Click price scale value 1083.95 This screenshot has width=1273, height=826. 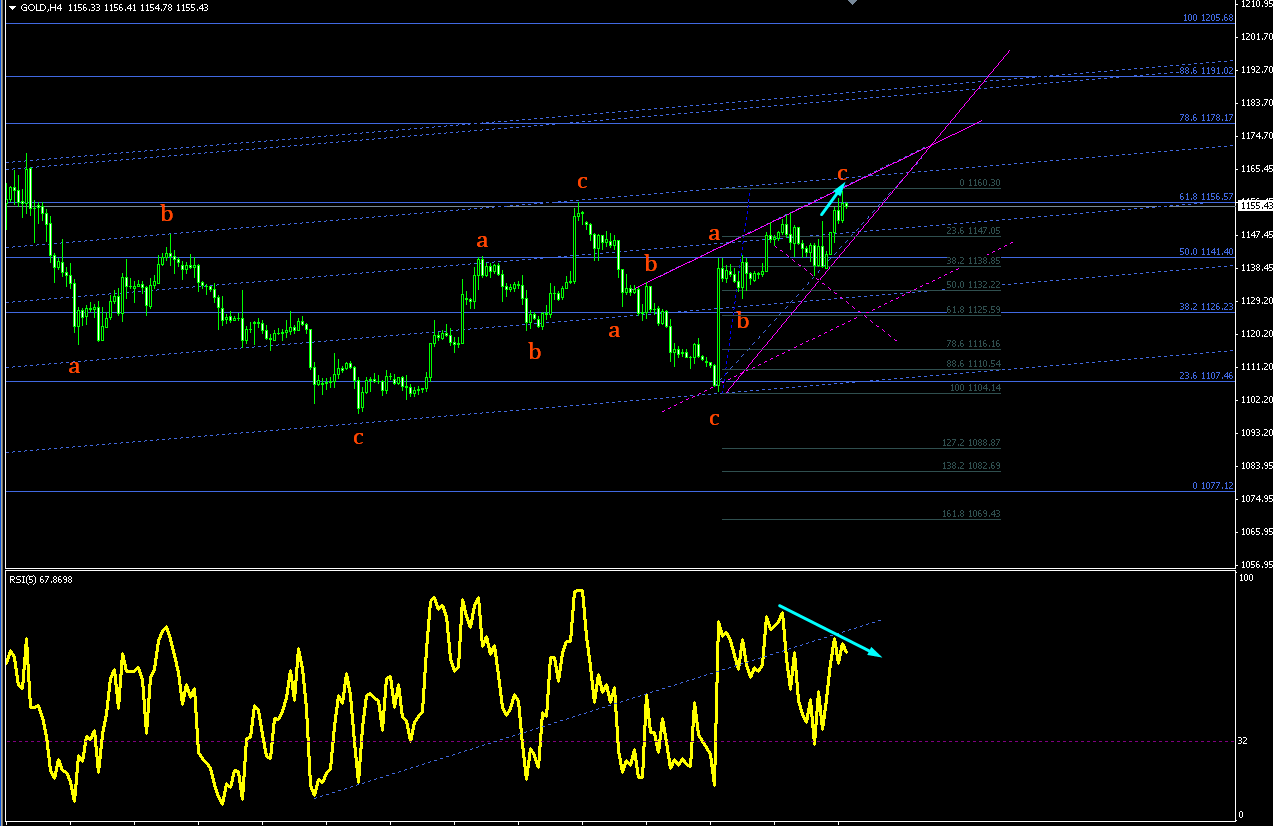[x=1256, y=466]
